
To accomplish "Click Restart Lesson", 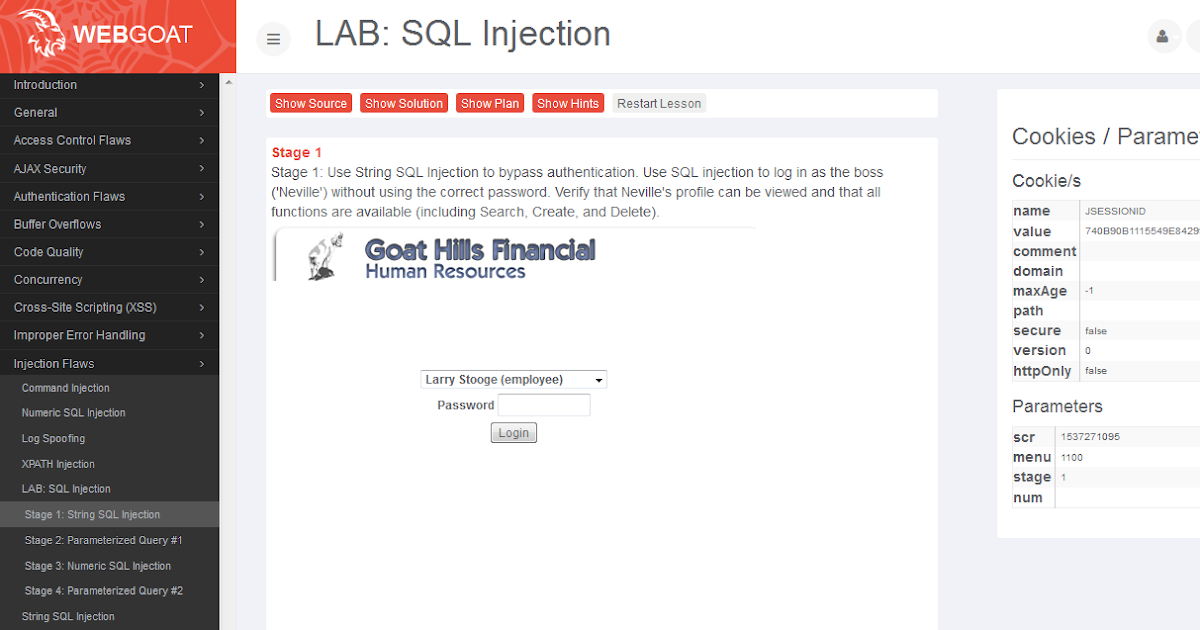I will tap(658, 102).
